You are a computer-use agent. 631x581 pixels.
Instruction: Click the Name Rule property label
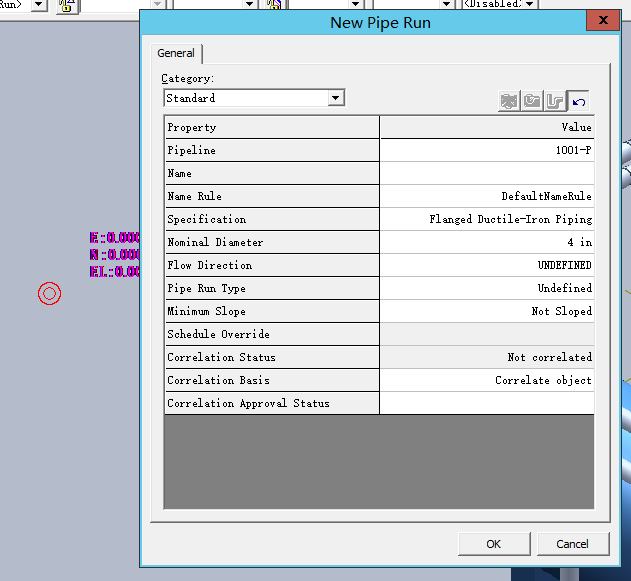pos(272,196)
